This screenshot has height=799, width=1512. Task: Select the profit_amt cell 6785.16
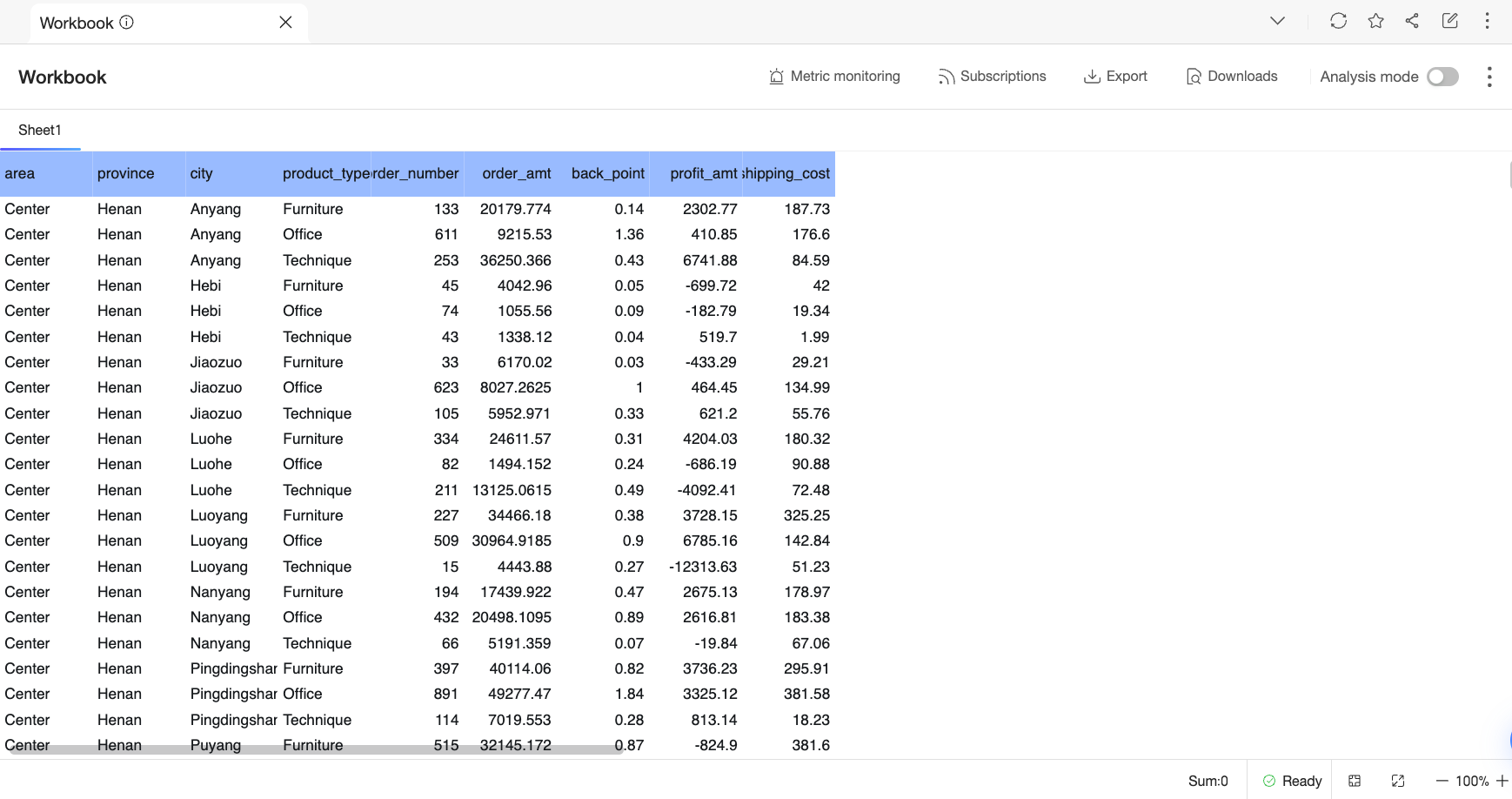[696, 540]
